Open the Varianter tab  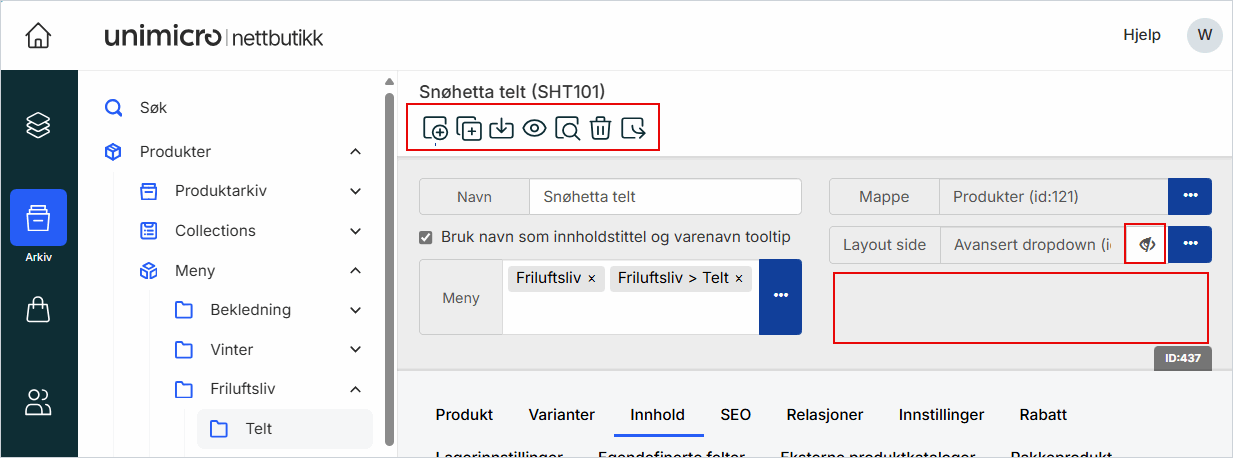[x=562, y=415]
